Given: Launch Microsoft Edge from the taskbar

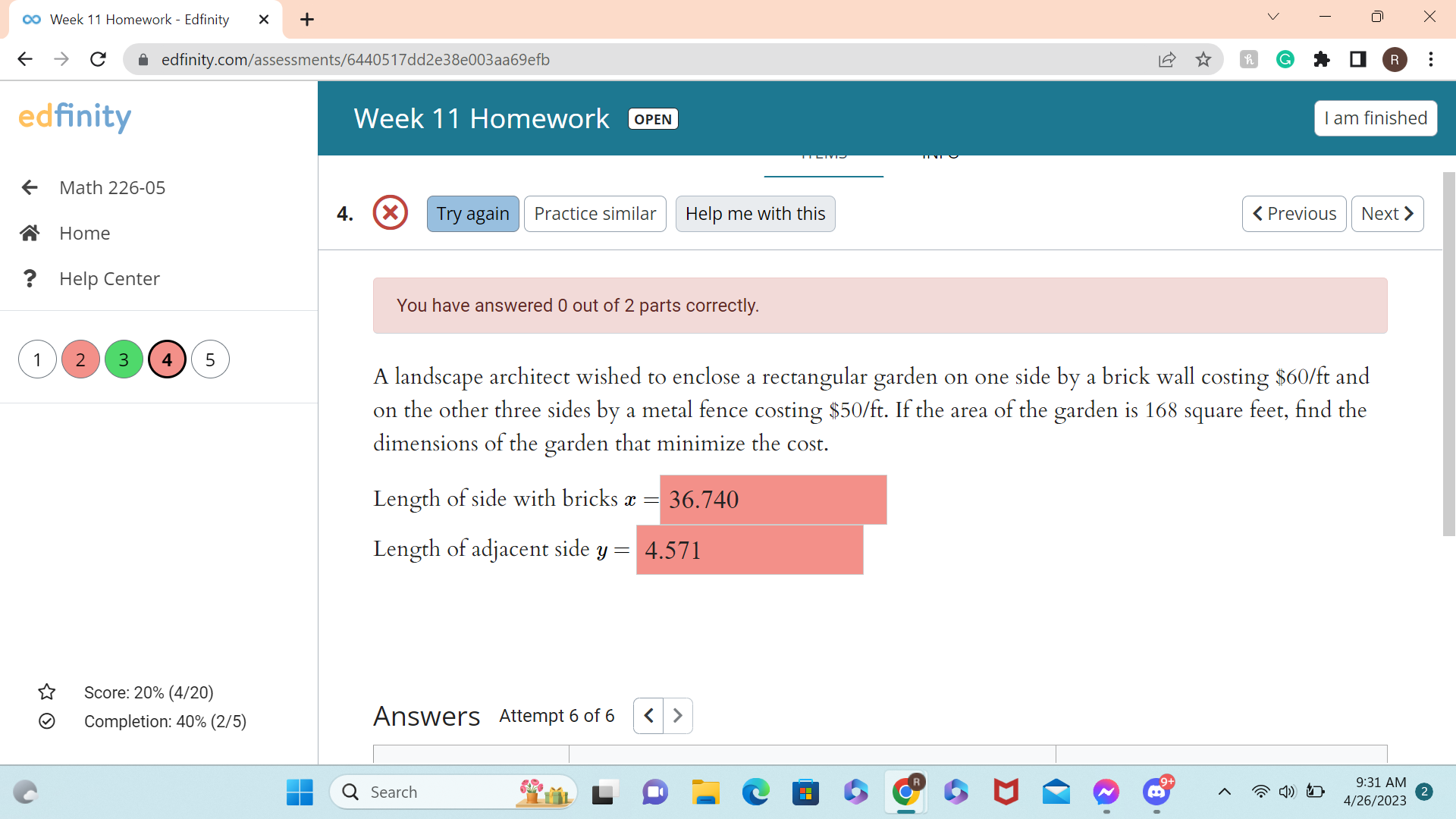Looking at the screenshot, I should pos(755,792).
